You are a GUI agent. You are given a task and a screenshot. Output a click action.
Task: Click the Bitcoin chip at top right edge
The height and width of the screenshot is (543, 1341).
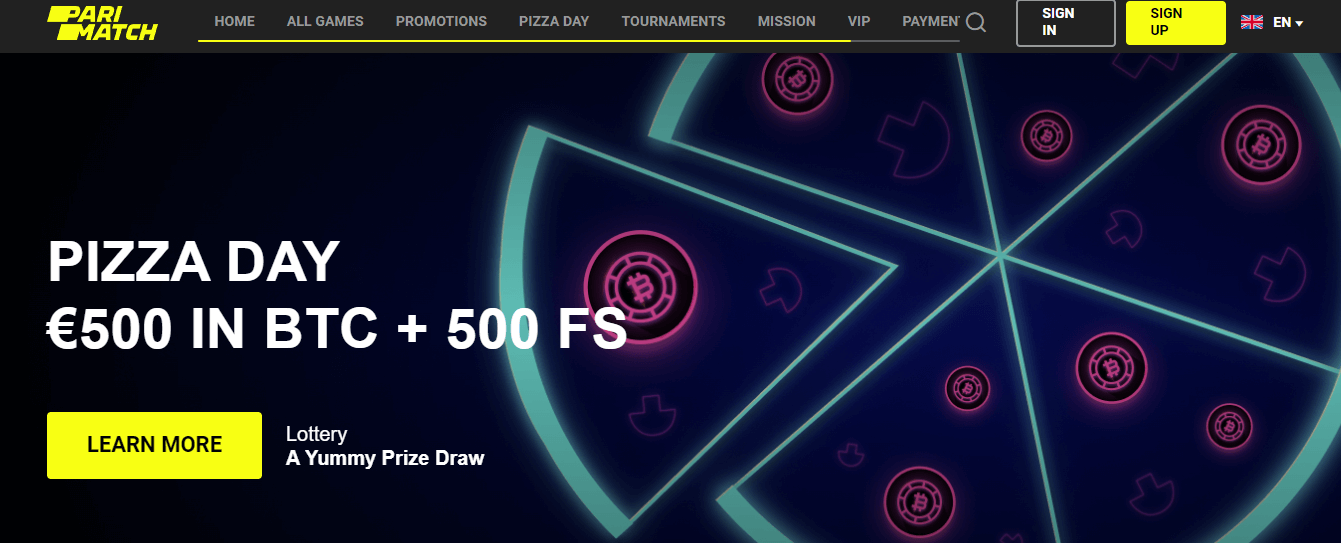(x=1261, y=144)
